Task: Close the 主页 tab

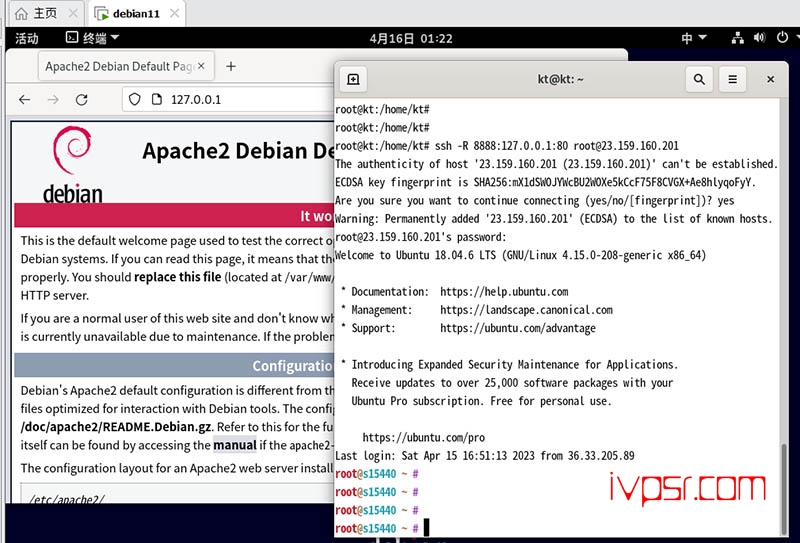Action: coord(73,13)
